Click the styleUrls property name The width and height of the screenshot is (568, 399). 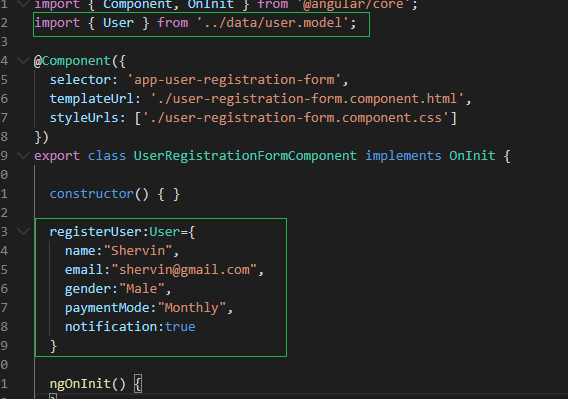pos(84,117)
